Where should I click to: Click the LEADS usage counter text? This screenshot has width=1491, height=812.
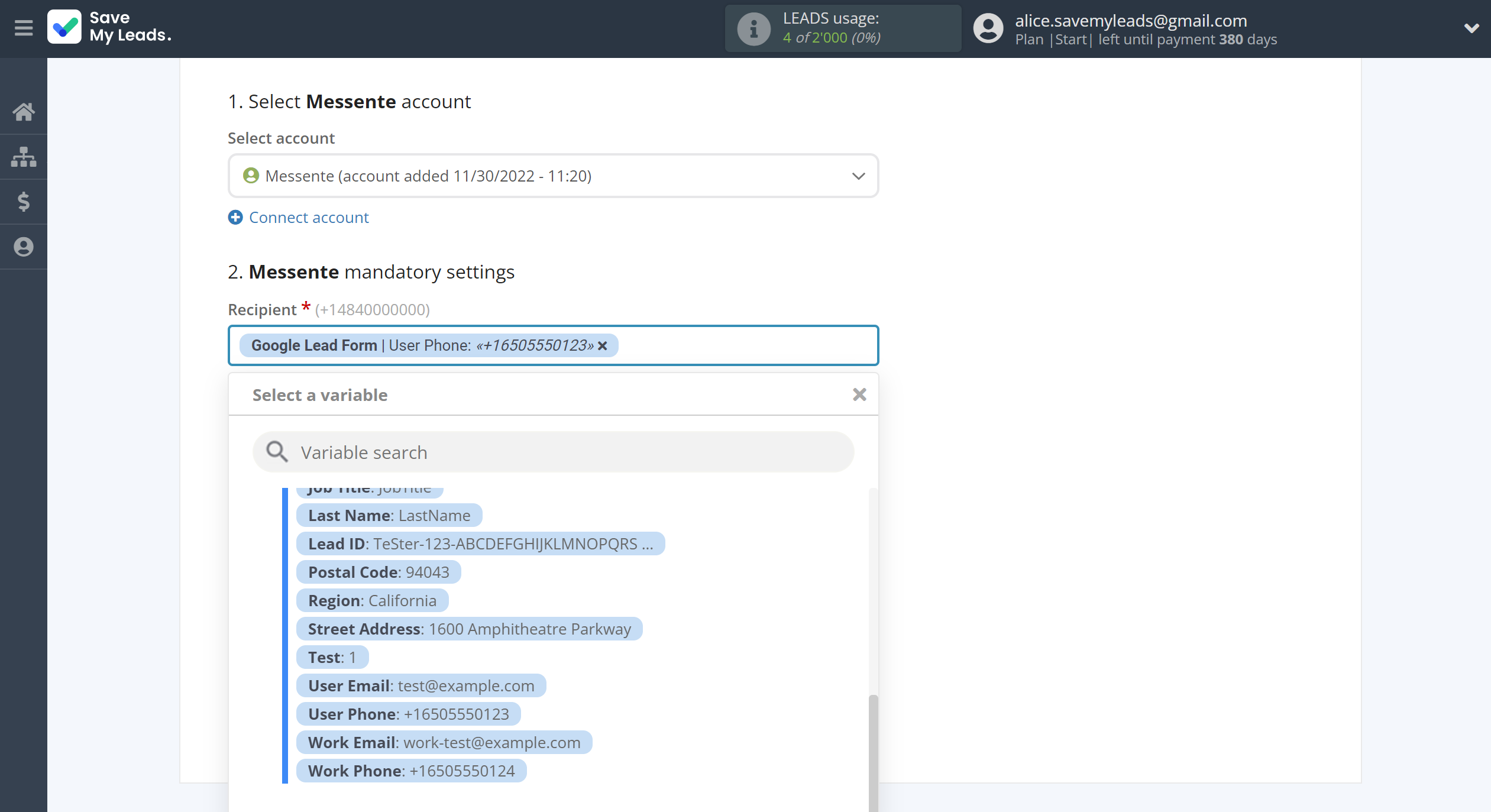click(832, 37)
